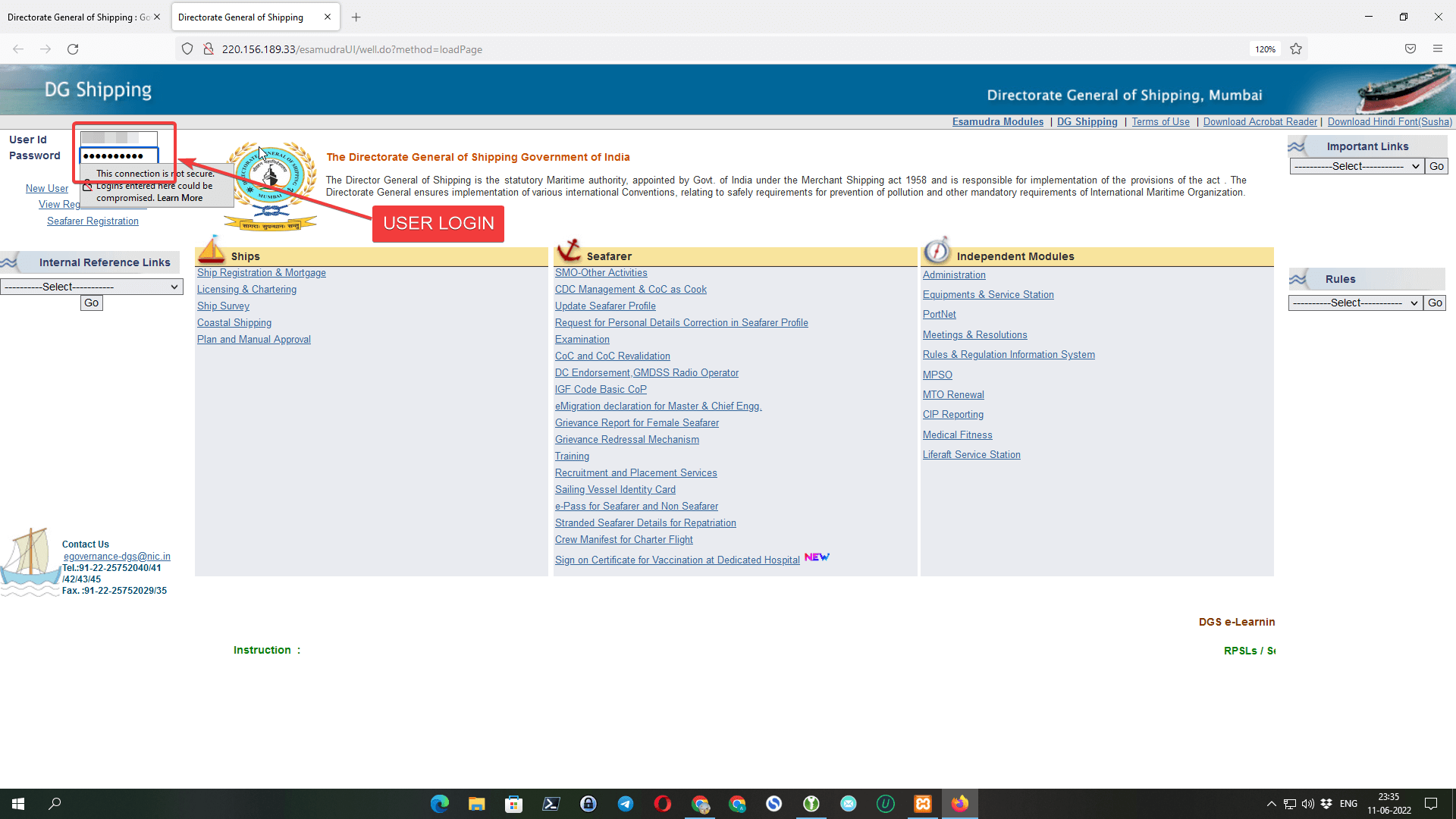The image size is (1456, 819).
Task: Click the contact us ship/boat icon
Action: click(29, 562)
